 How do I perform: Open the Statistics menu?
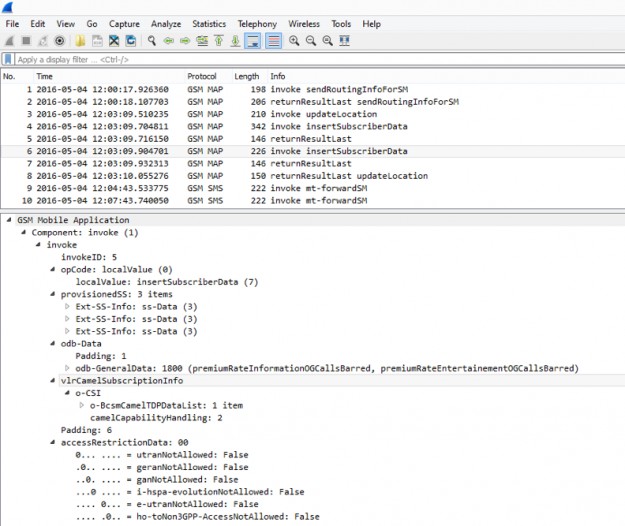coord(209,23)
